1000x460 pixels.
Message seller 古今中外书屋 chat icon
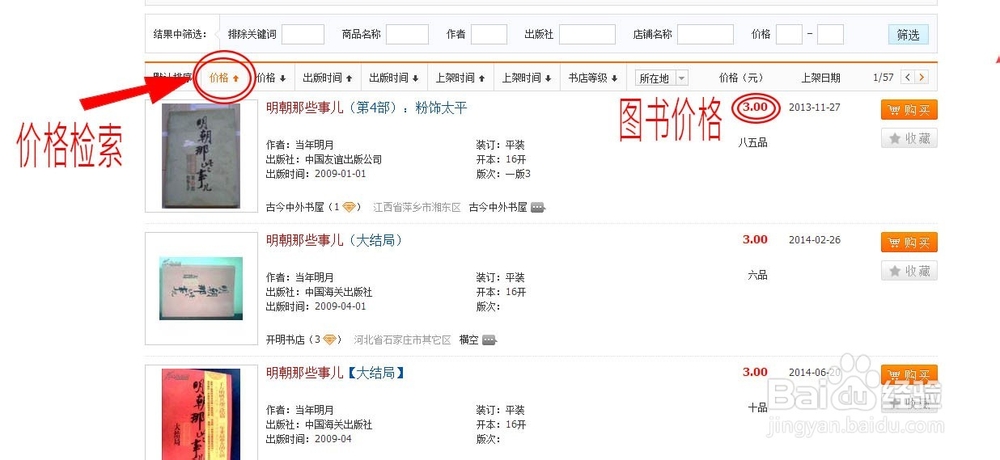pos(538,207)
